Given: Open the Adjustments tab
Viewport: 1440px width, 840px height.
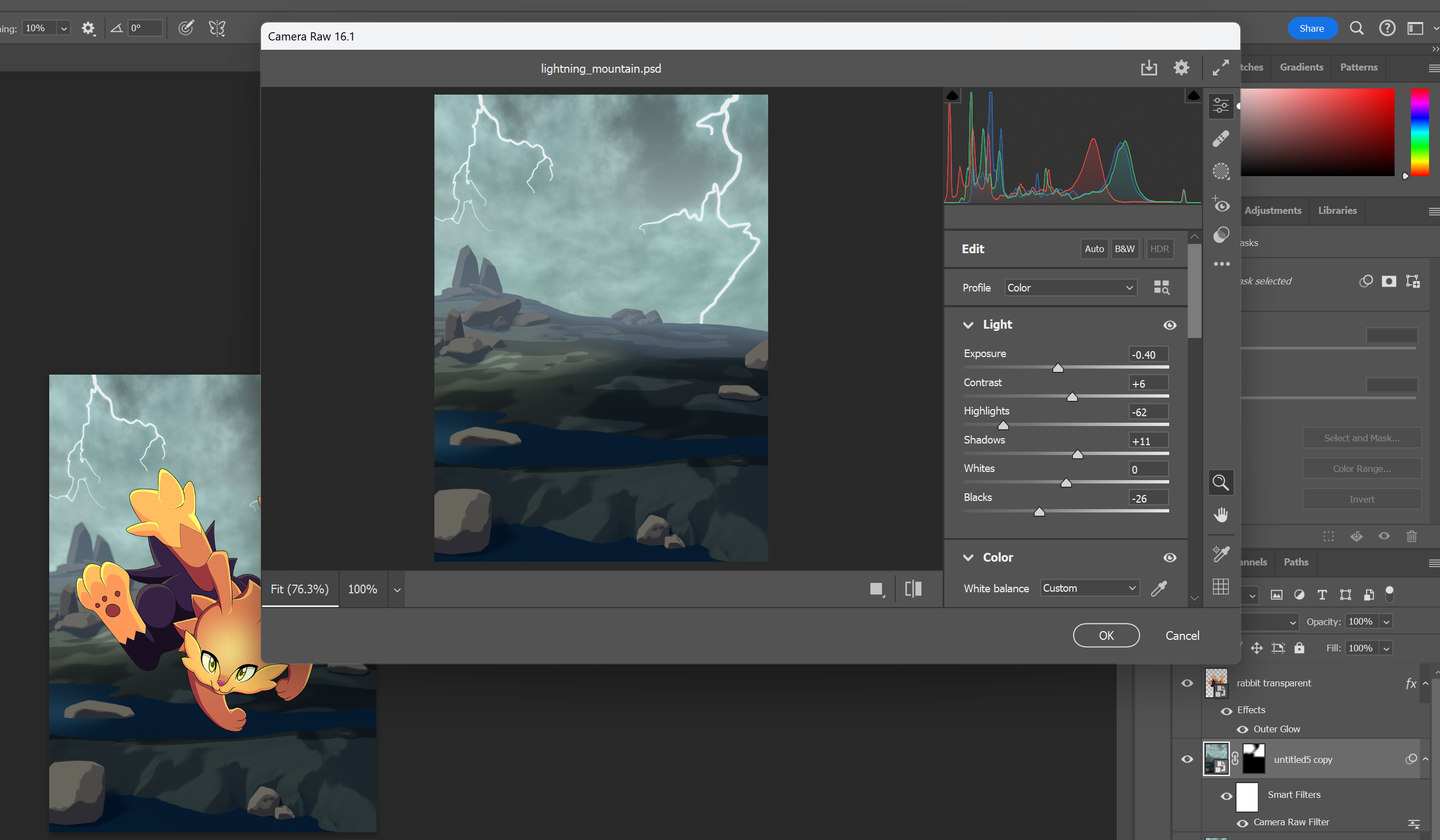Looking at the screenshot, I should (1272, 210).
